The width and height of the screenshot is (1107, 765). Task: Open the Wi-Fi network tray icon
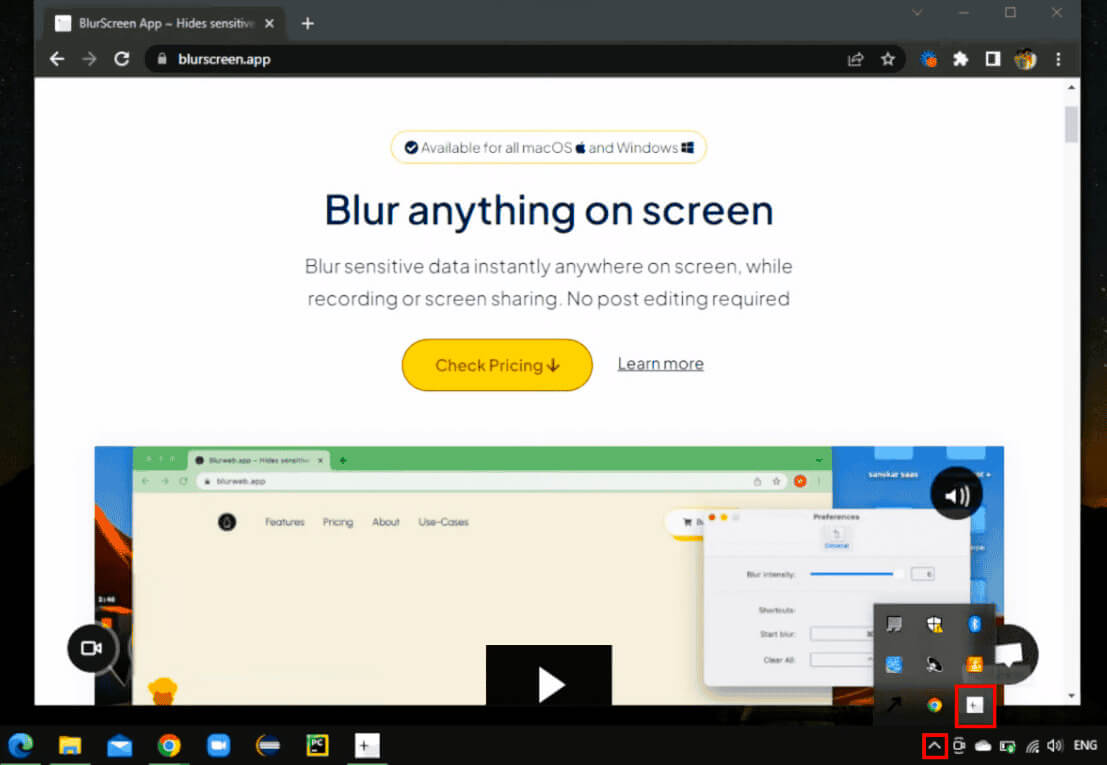pos(1032,746)
